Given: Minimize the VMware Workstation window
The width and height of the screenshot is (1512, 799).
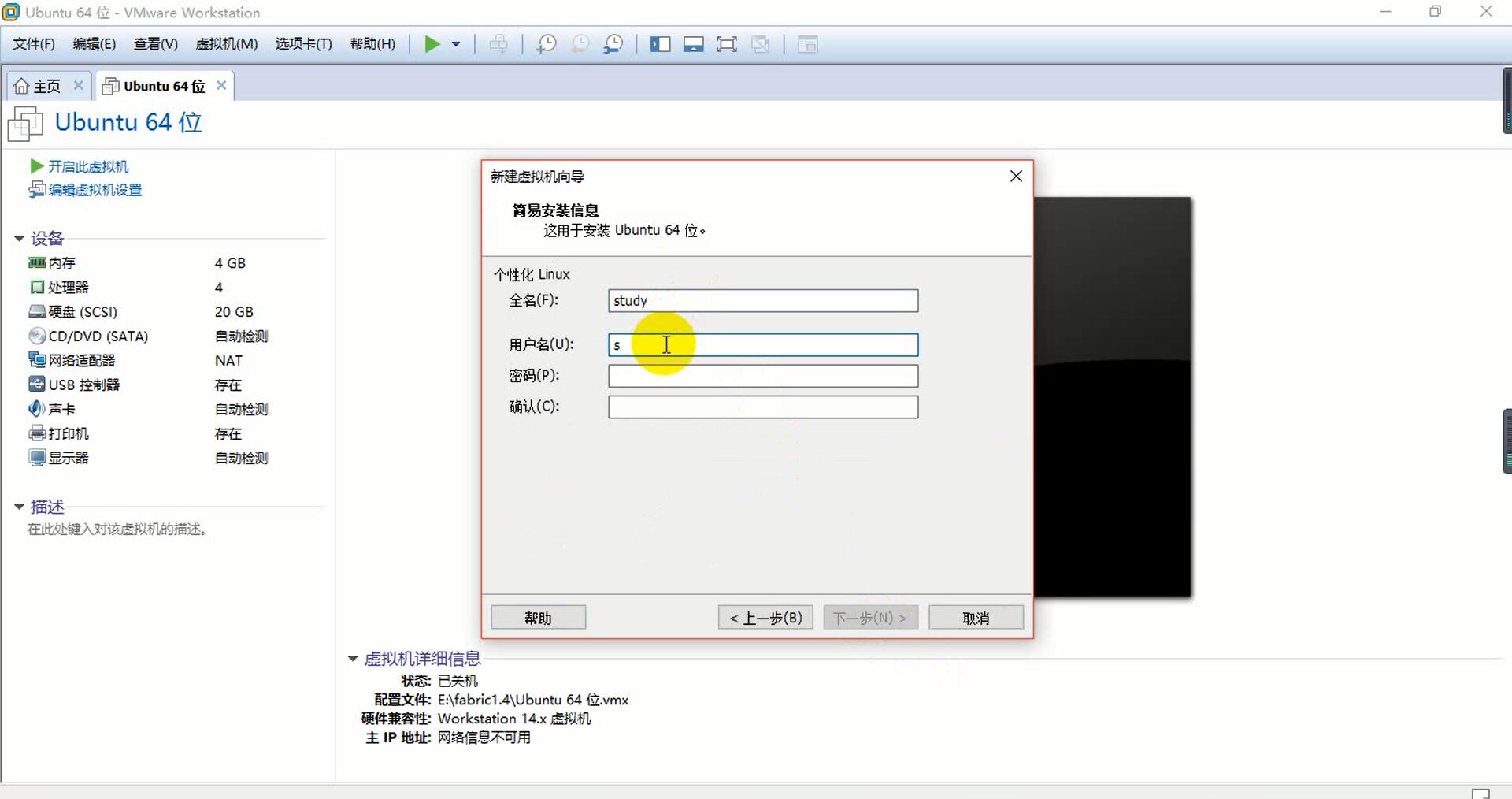Looking at the screenshot, I should [1386, 12].
